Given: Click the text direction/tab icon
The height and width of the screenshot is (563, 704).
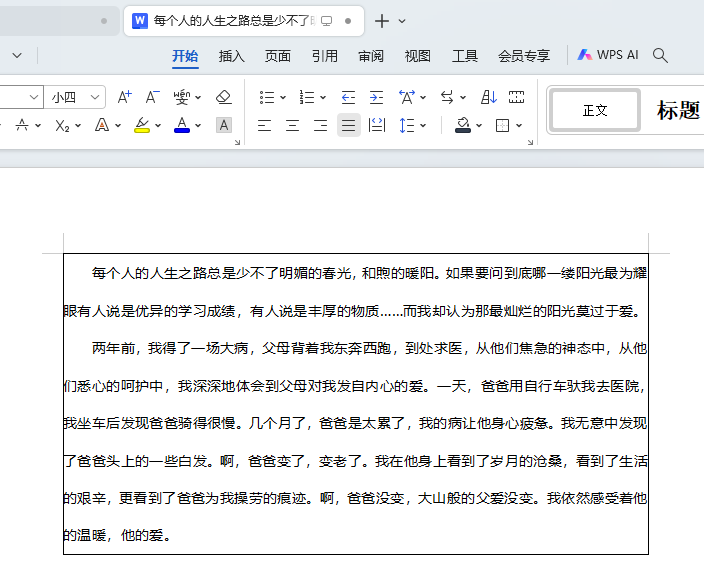Looking at the screenshot, I should [447, 97].
